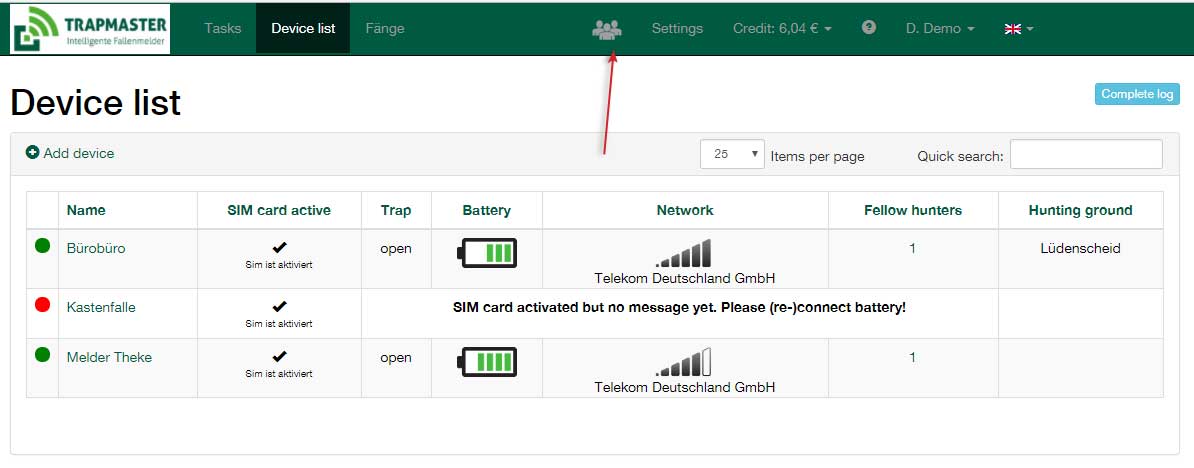Click the reconnect battery message for Kastenfalle
Image resolution: width=1194 pixels, height=468 pixels.
[679, 307]
